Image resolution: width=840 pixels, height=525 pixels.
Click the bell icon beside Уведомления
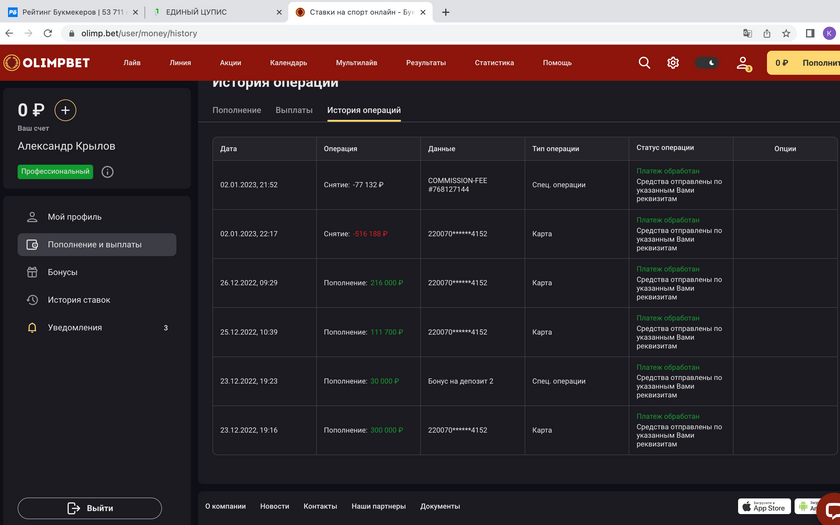coord(32,328)
